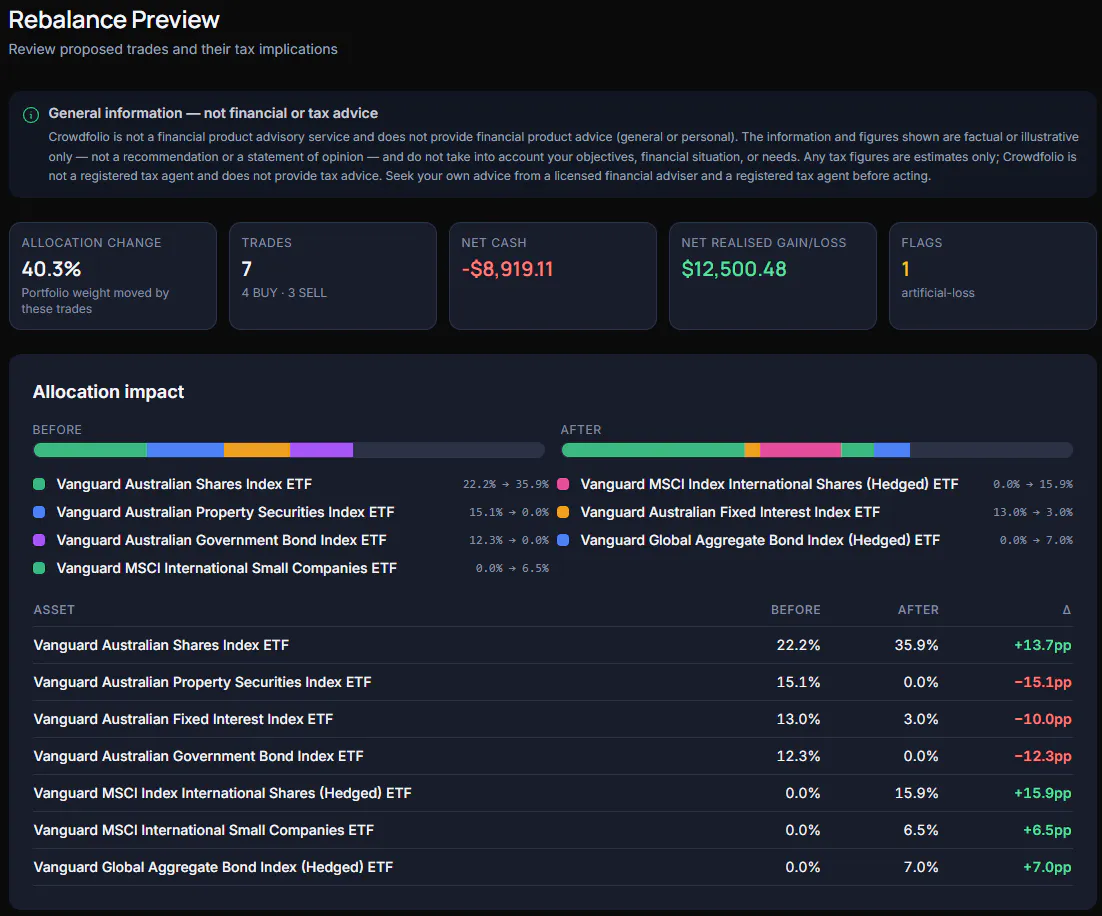
Task: Select table row Vanguard MSCI Index International Shares (Hedged)
Action: pyautogui.click(x=552, y=793)
